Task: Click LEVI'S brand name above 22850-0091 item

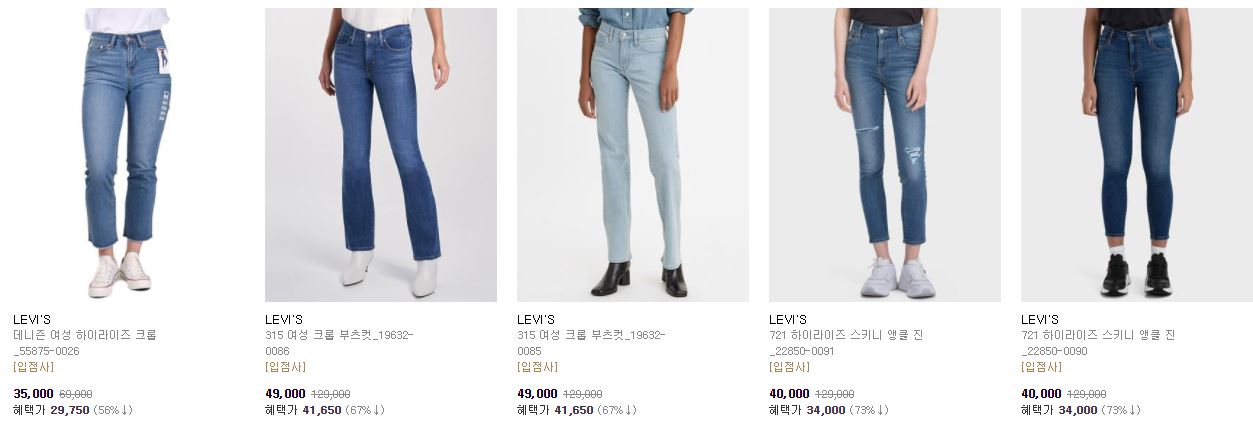Action: (x=788, y=320)
